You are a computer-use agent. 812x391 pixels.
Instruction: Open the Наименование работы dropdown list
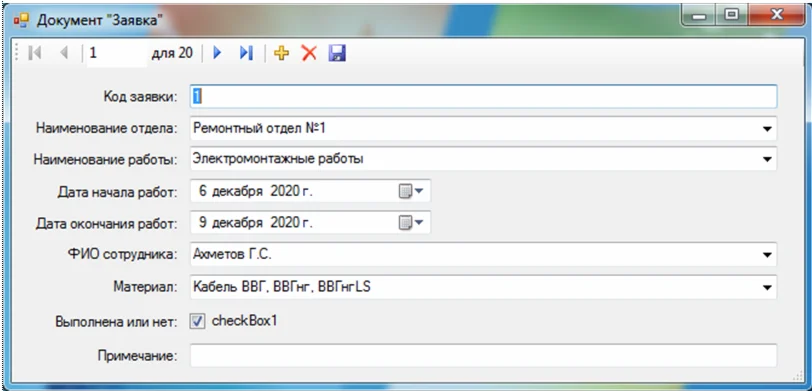767,160
